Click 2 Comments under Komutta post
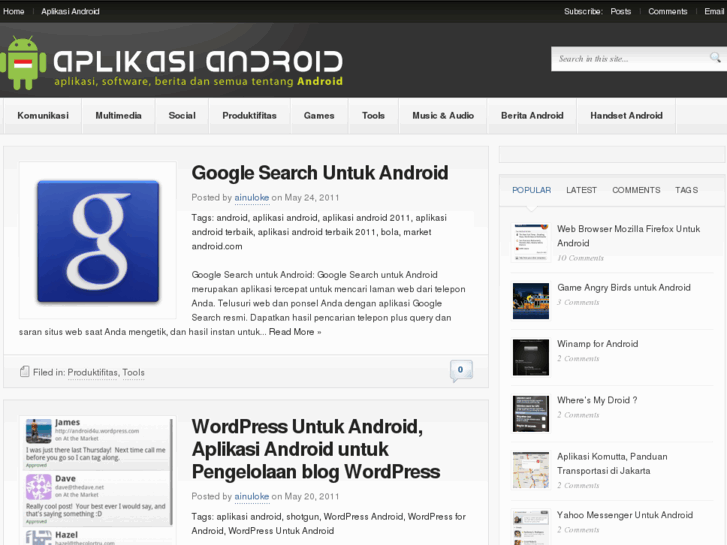 pos(578,486)
